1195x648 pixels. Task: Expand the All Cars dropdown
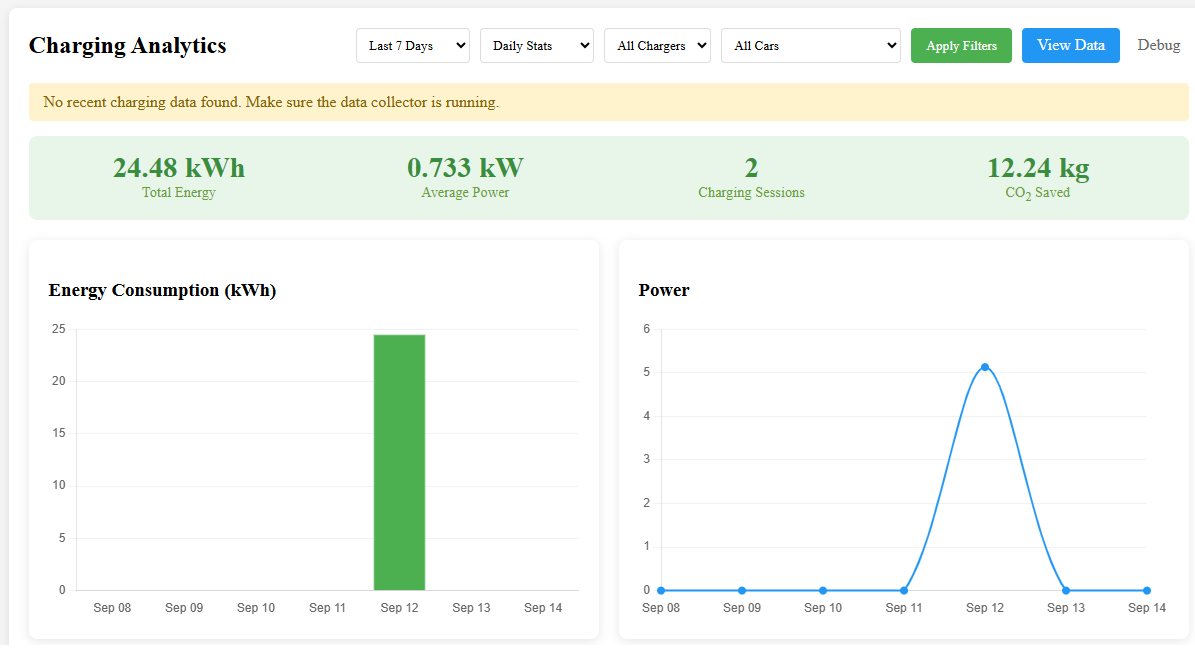point(810,46)
